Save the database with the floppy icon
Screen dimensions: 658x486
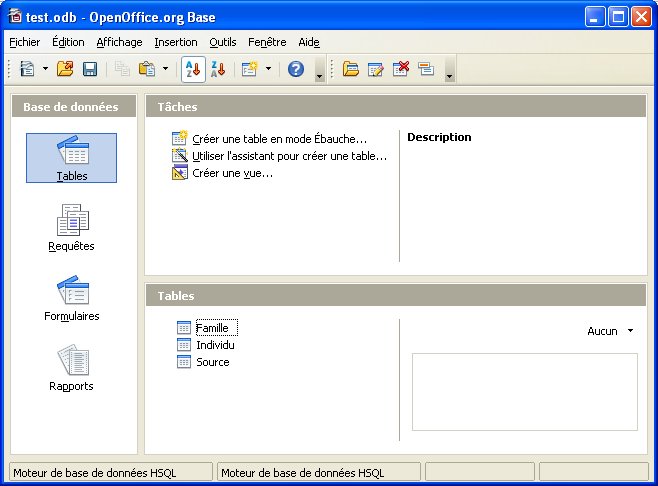[x=90, y=69]
